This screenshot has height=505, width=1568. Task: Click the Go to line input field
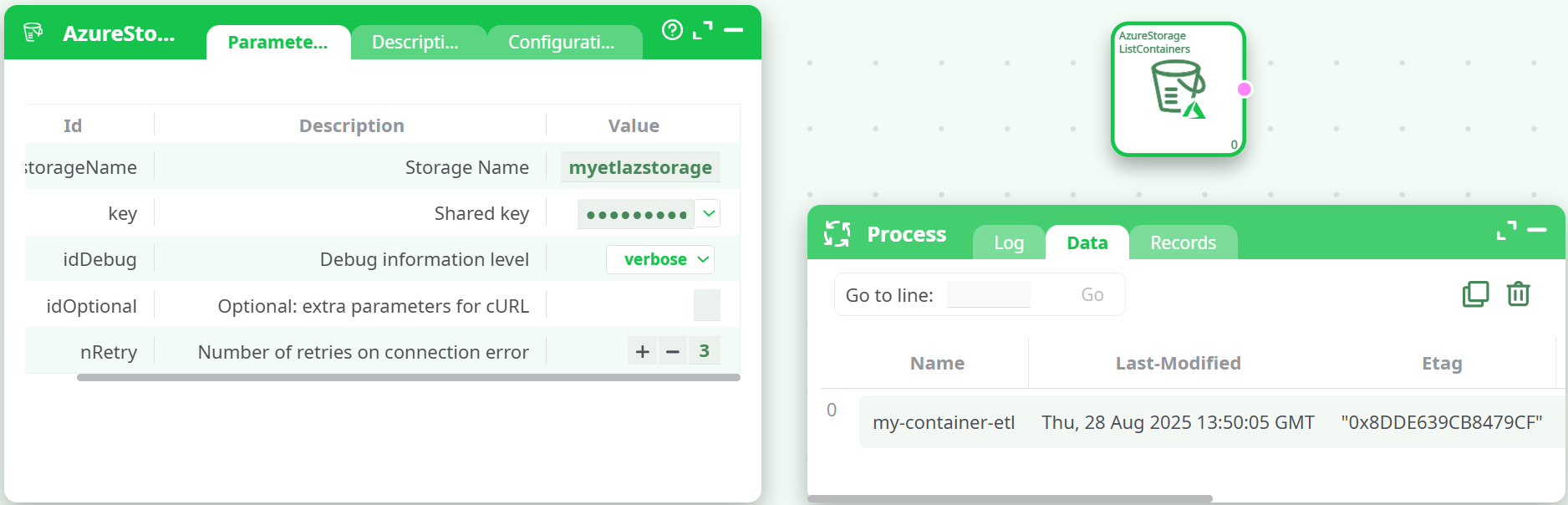[988, 295]
